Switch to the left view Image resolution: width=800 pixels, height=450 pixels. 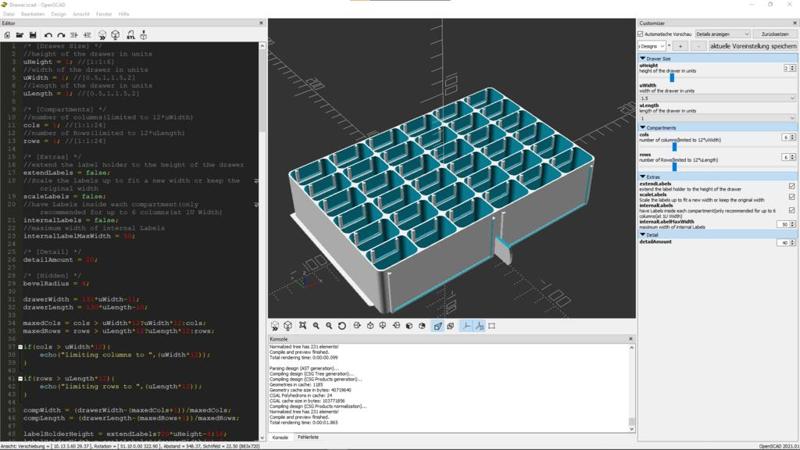pyautogui.click(x=396, y=326)
